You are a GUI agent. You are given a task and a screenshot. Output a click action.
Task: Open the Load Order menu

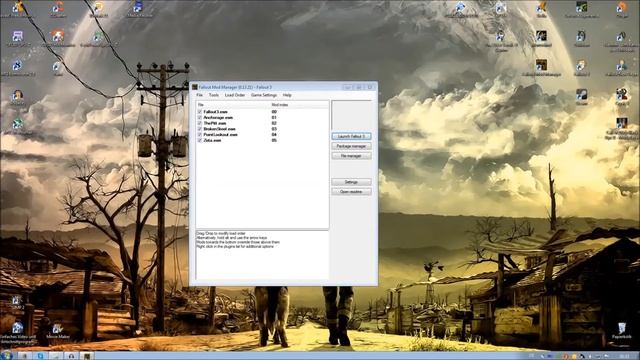coord(235,95)
